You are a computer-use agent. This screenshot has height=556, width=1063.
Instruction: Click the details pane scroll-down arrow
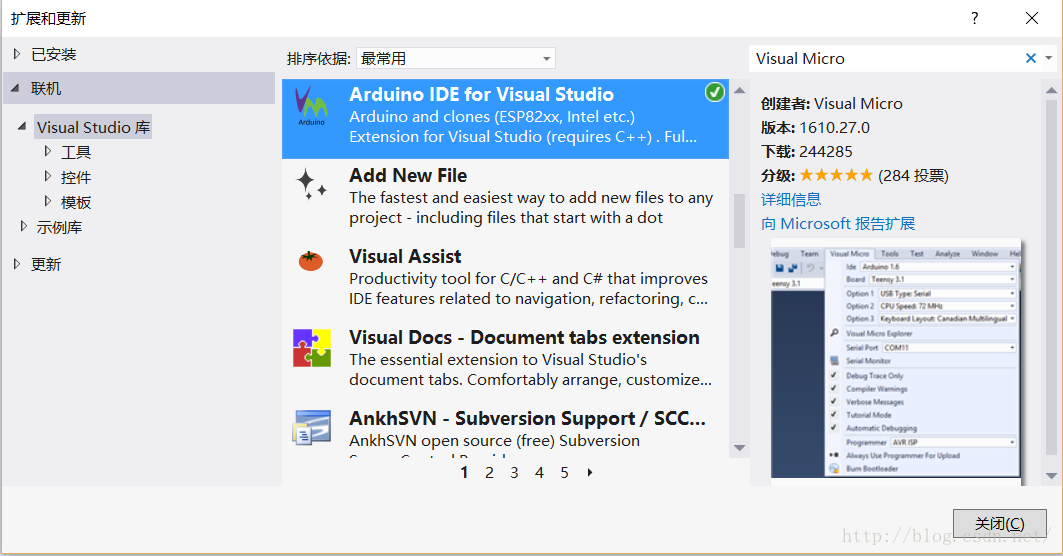[1051, 476]
